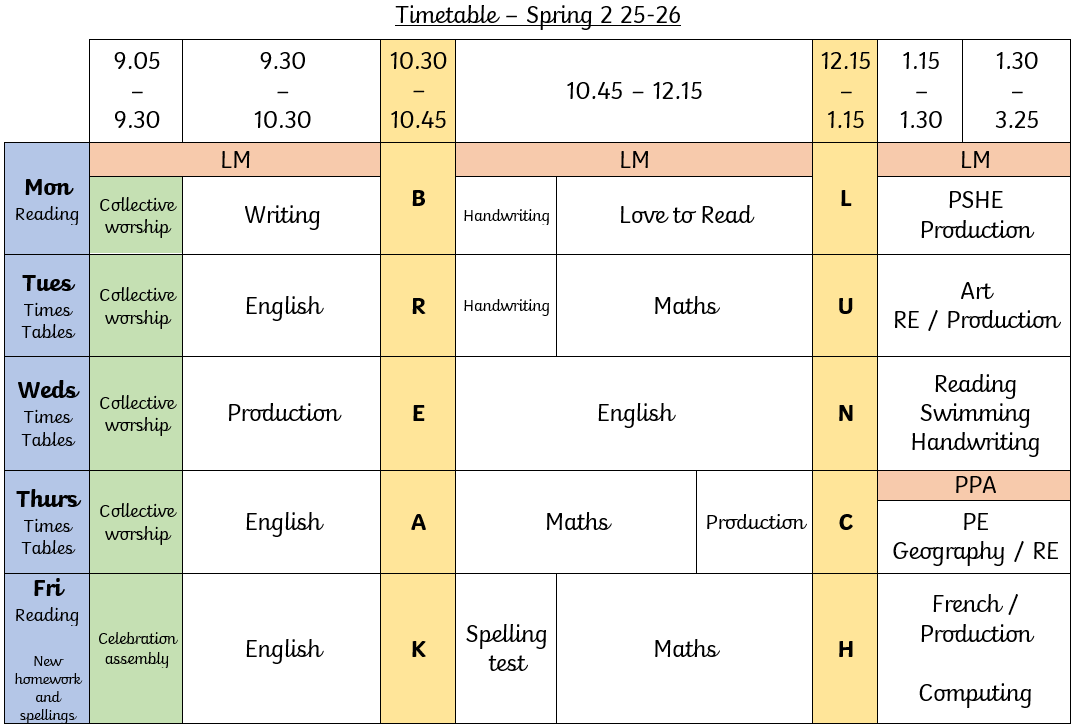
Task: Click Tuesday's "Art RE / Production" cell
Action: [974, 306]
